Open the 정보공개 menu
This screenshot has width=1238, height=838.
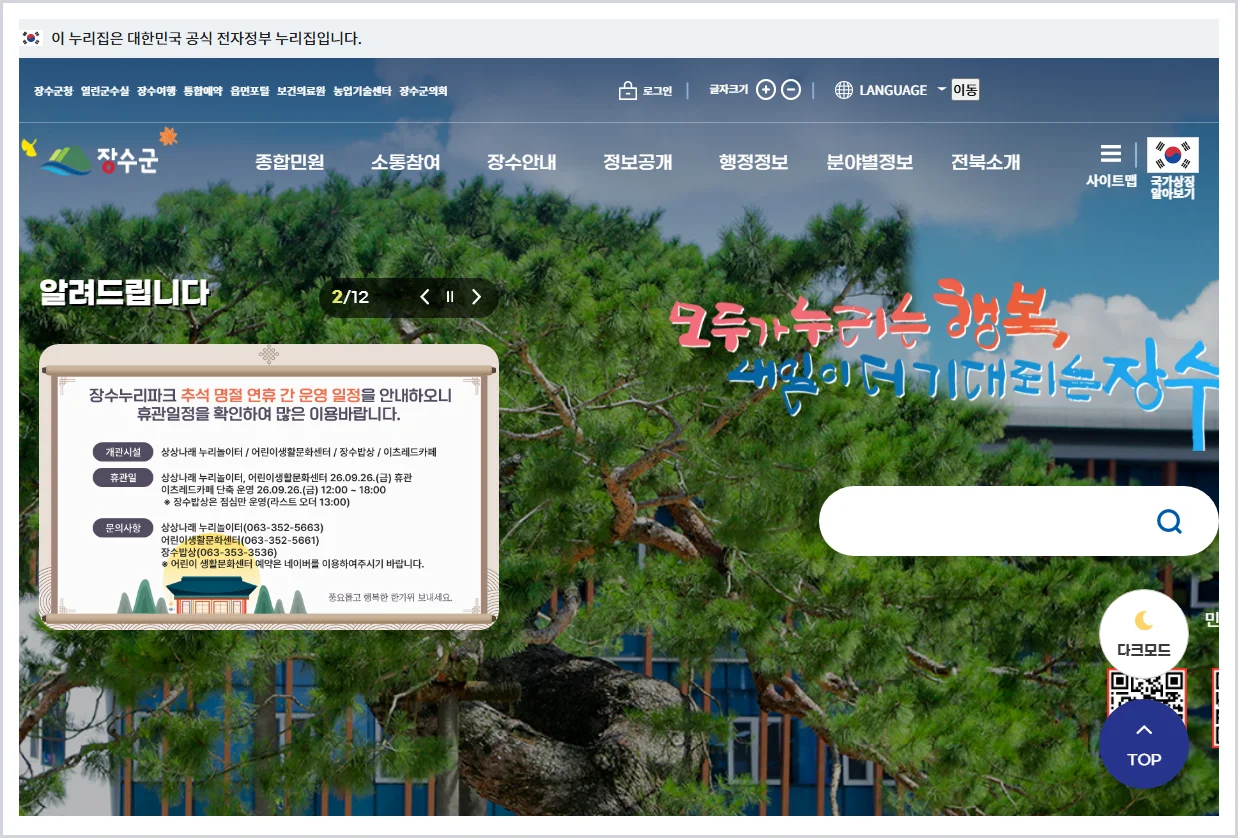click(x=638, y=162)
